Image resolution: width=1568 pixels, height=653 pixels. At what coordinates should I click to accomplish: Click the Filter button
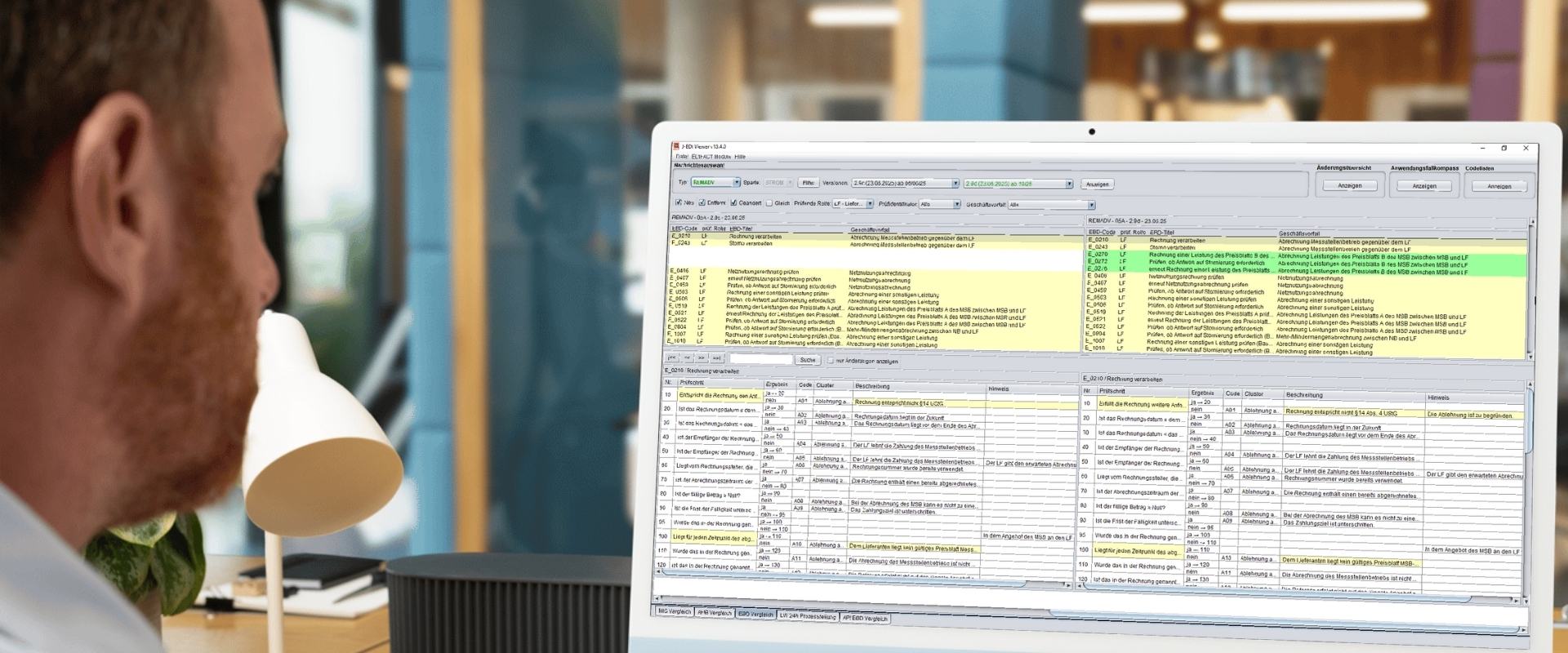[x=808, y=183]
